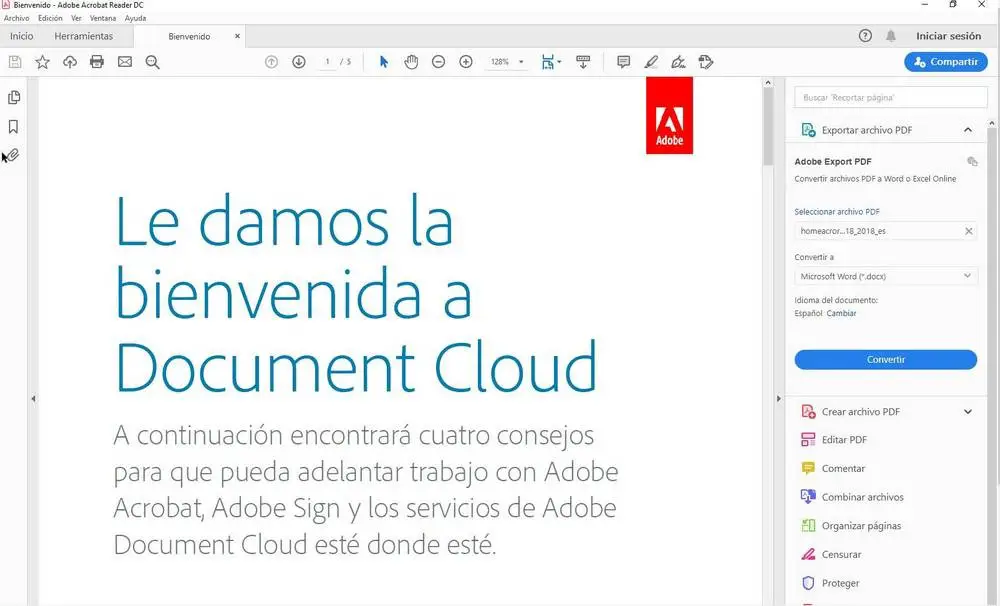Switch to the Inicio tab
The width and height of the screenshot is (1000, 606).
pyautogui.click(x=22, y=36)
